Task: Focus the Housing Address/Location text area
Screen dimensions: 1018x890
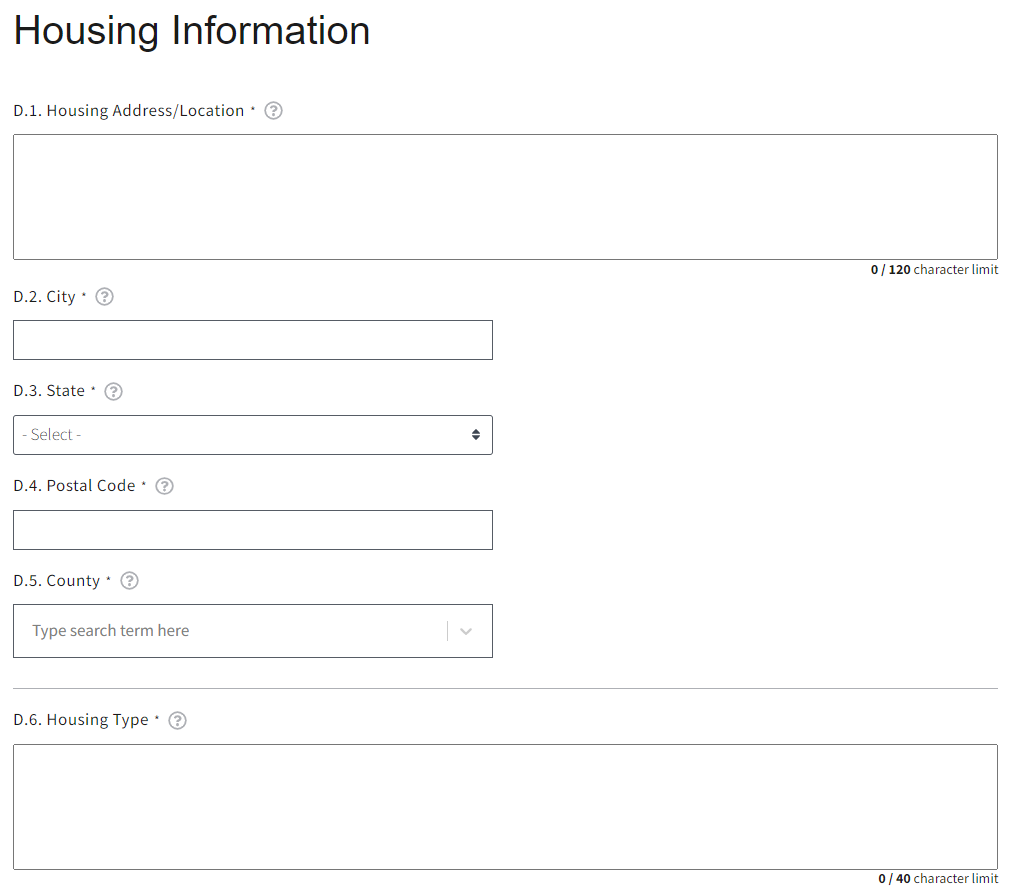Action: (505, 197)
